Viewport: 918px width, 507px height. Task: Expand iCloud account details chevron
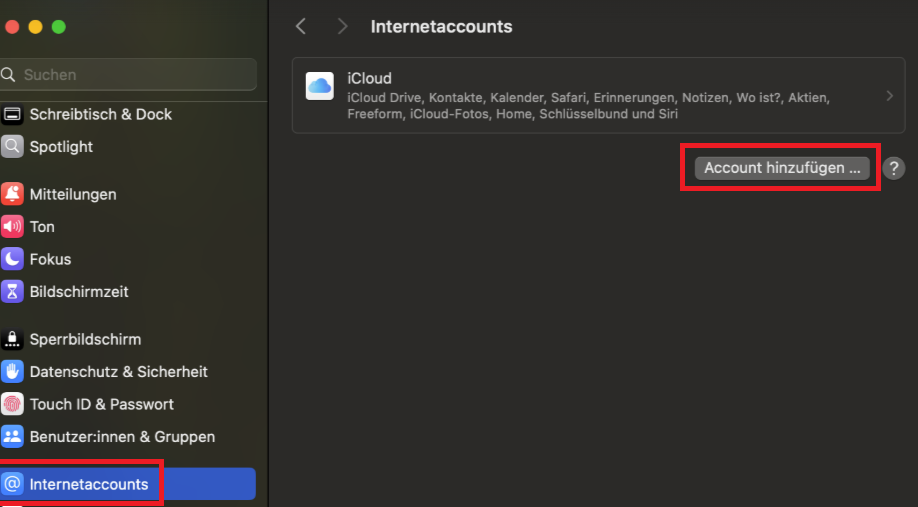889,95
